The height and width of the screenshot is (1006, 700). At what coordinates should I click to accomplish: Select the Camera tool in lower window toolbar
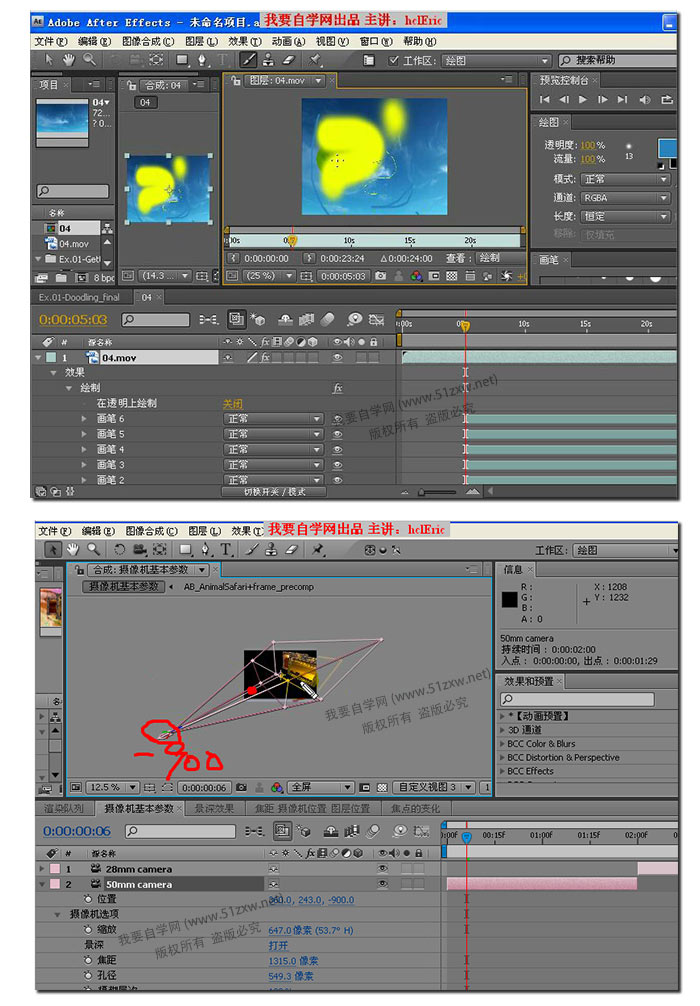tap(139, 549)
